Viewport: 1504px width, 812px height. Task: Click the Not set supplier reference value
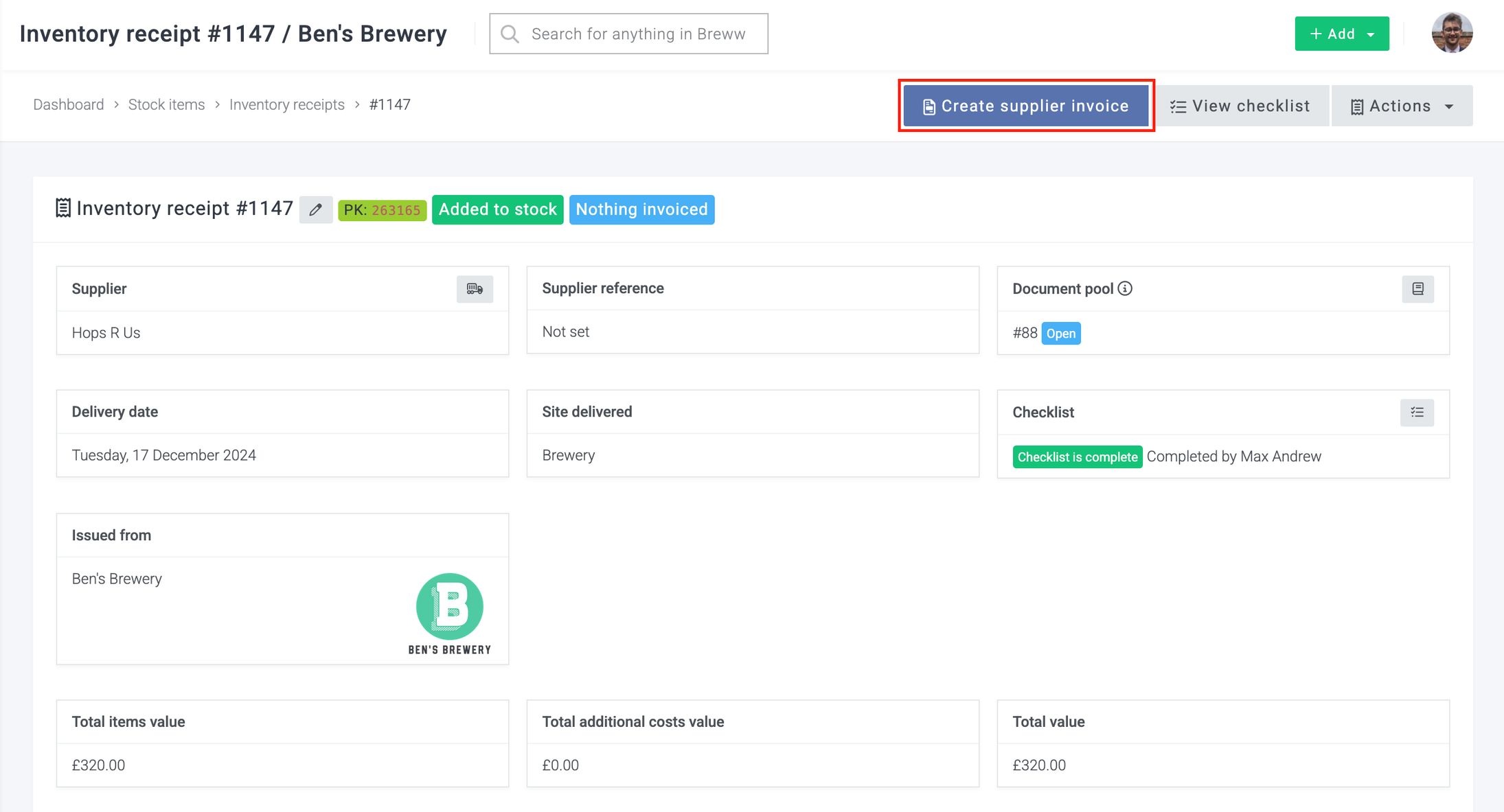pos(566,332)
